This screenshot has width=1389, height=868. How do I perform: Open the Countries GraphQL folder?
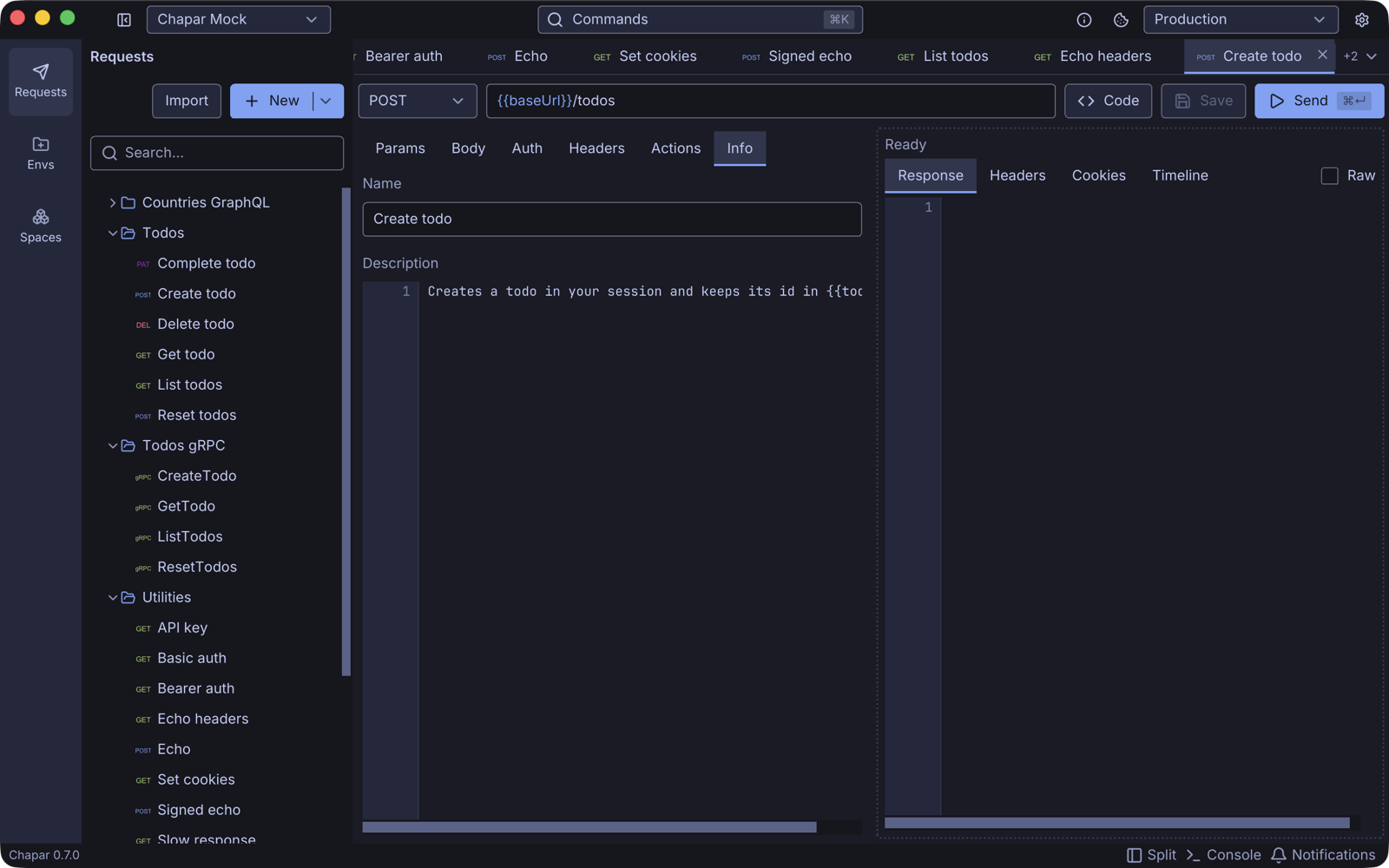206,202
